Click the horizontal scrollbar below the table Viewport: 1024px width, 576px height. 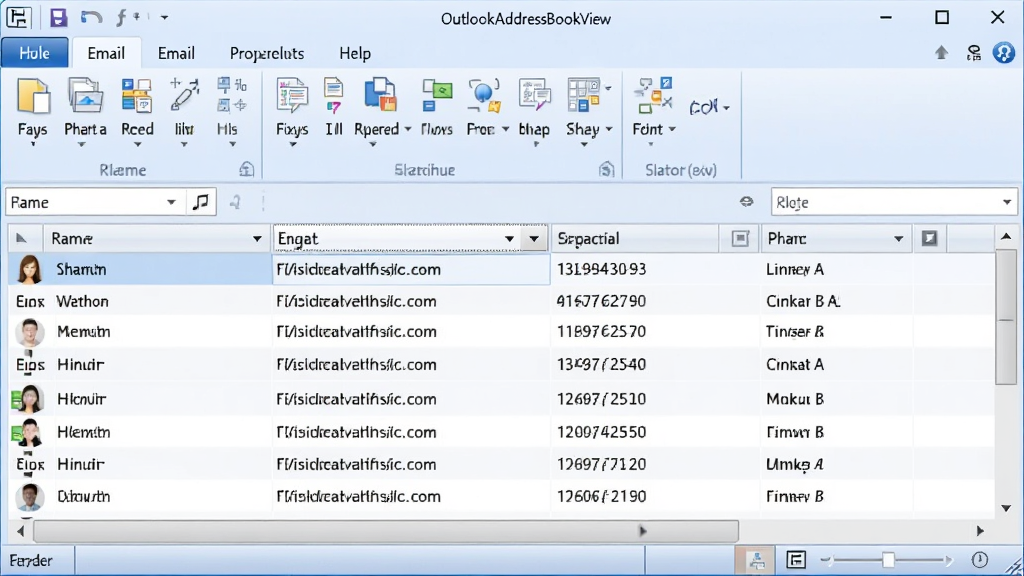coord(385,531)
